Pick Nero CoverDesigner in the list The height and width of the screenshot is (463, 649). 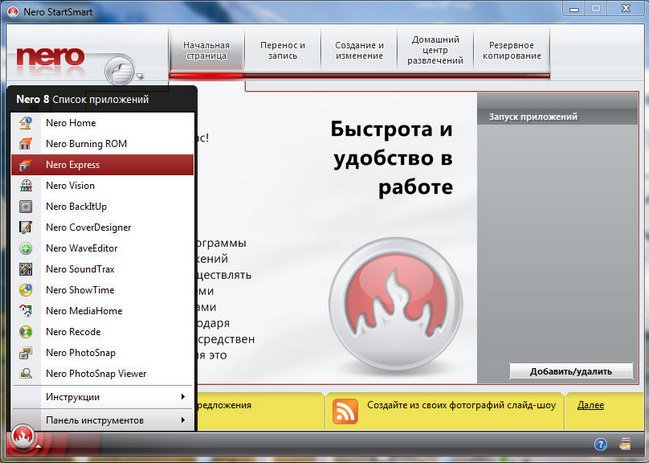(x=103, y=227)
